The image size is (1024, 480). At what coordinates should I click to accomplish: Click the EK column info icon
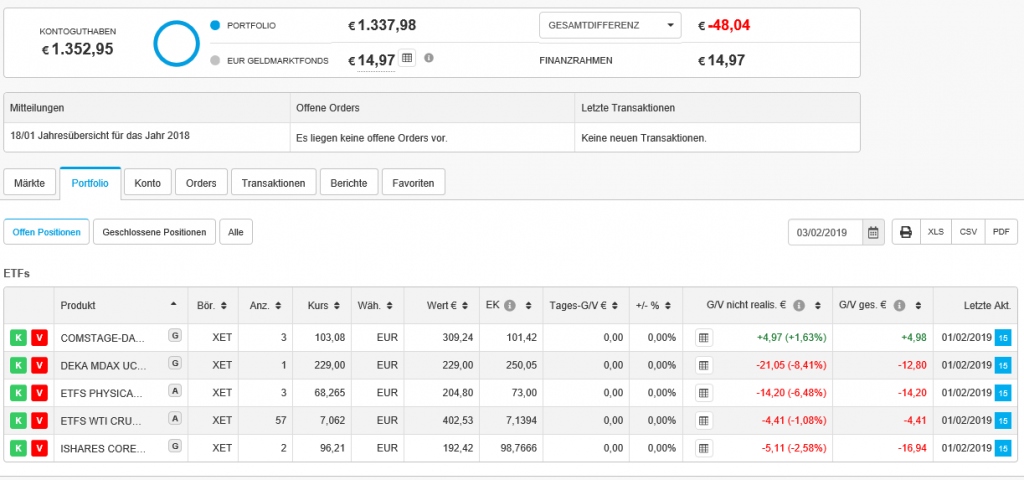pos(509,305)
